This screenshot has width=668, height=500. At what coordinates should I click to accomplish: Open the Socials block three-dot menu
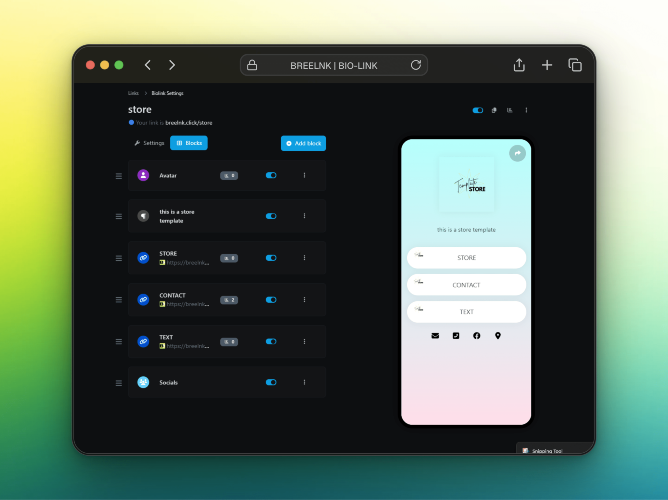coord(304,382)
